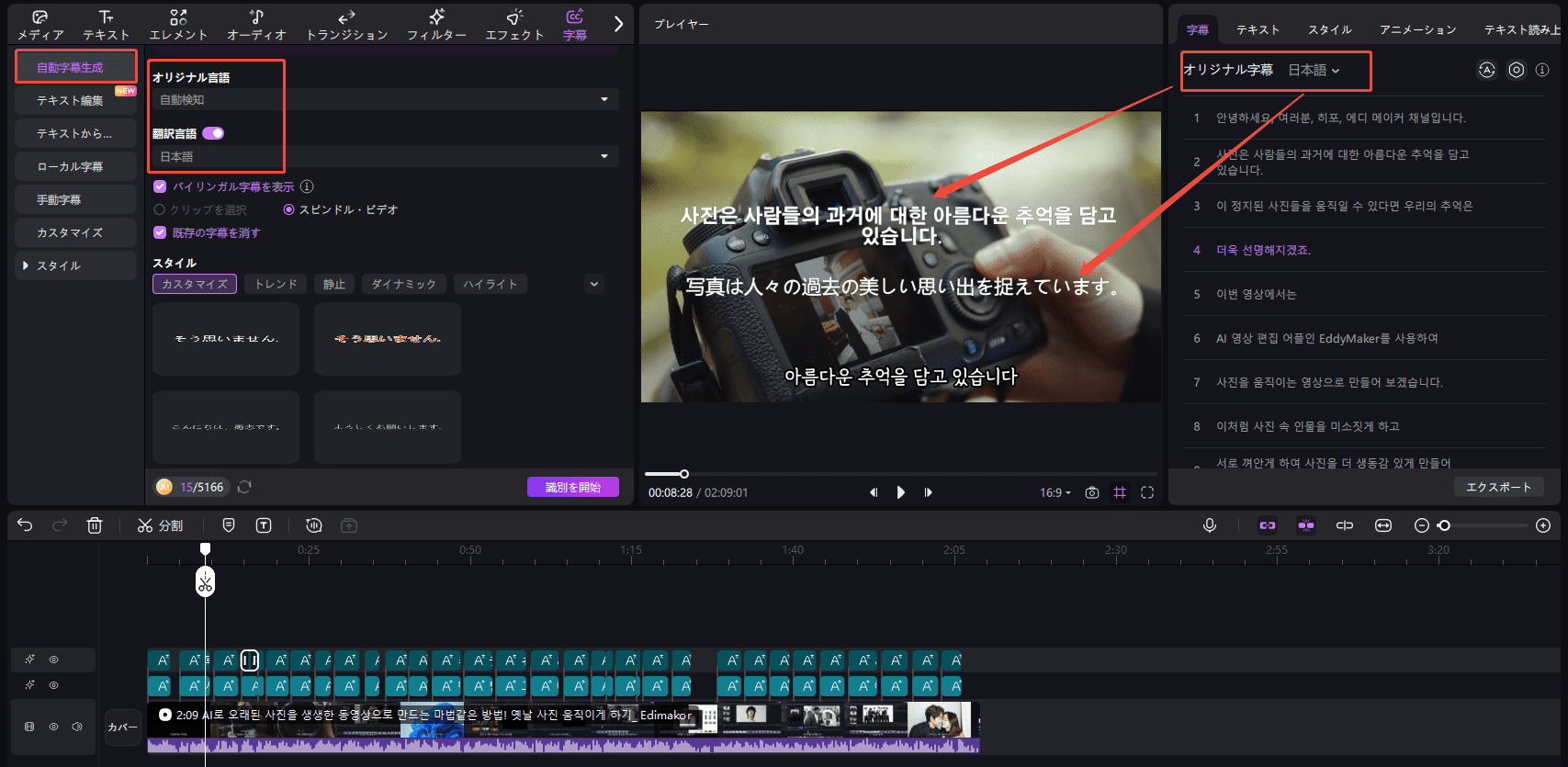Select the スピンドル・ビデオ radio option
1568x767 pixels.
288,209
